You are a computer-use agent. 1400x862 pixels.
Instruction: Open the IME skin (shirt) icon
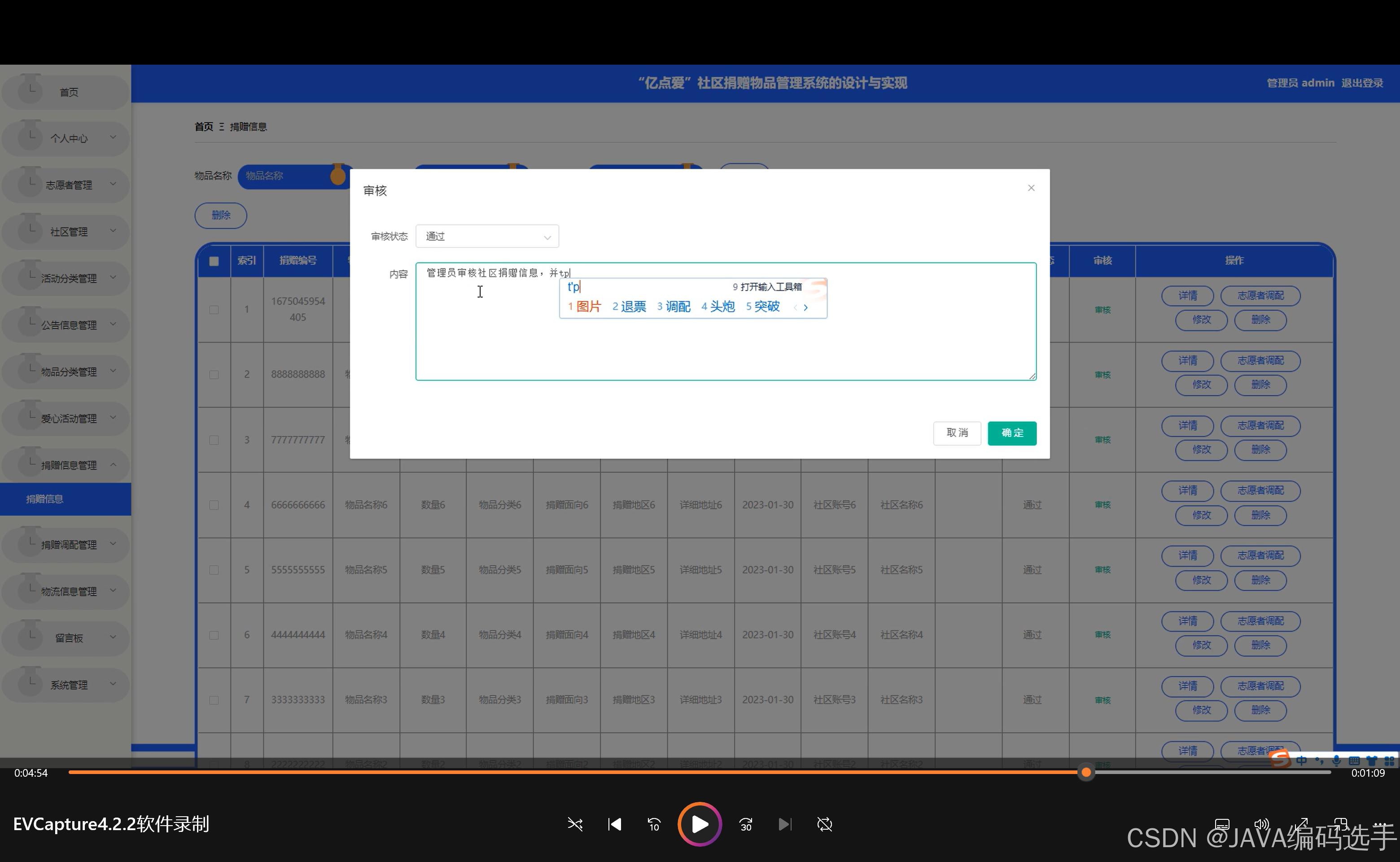click(x=1372, y=761)
